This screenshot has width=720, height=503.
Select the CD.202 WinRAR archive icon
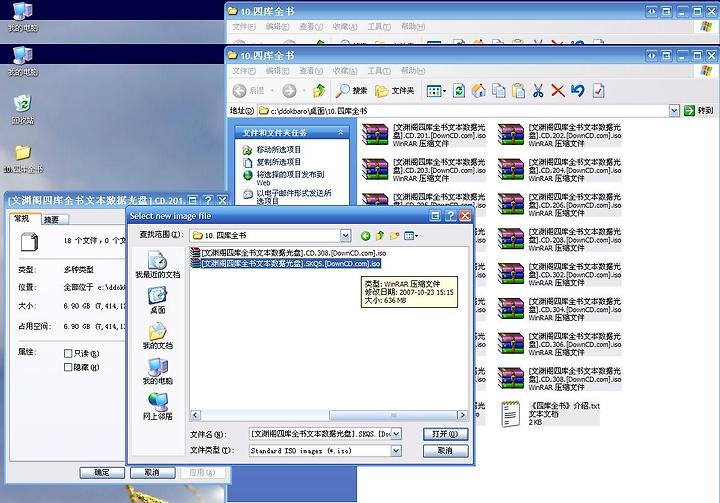[511, 135]
